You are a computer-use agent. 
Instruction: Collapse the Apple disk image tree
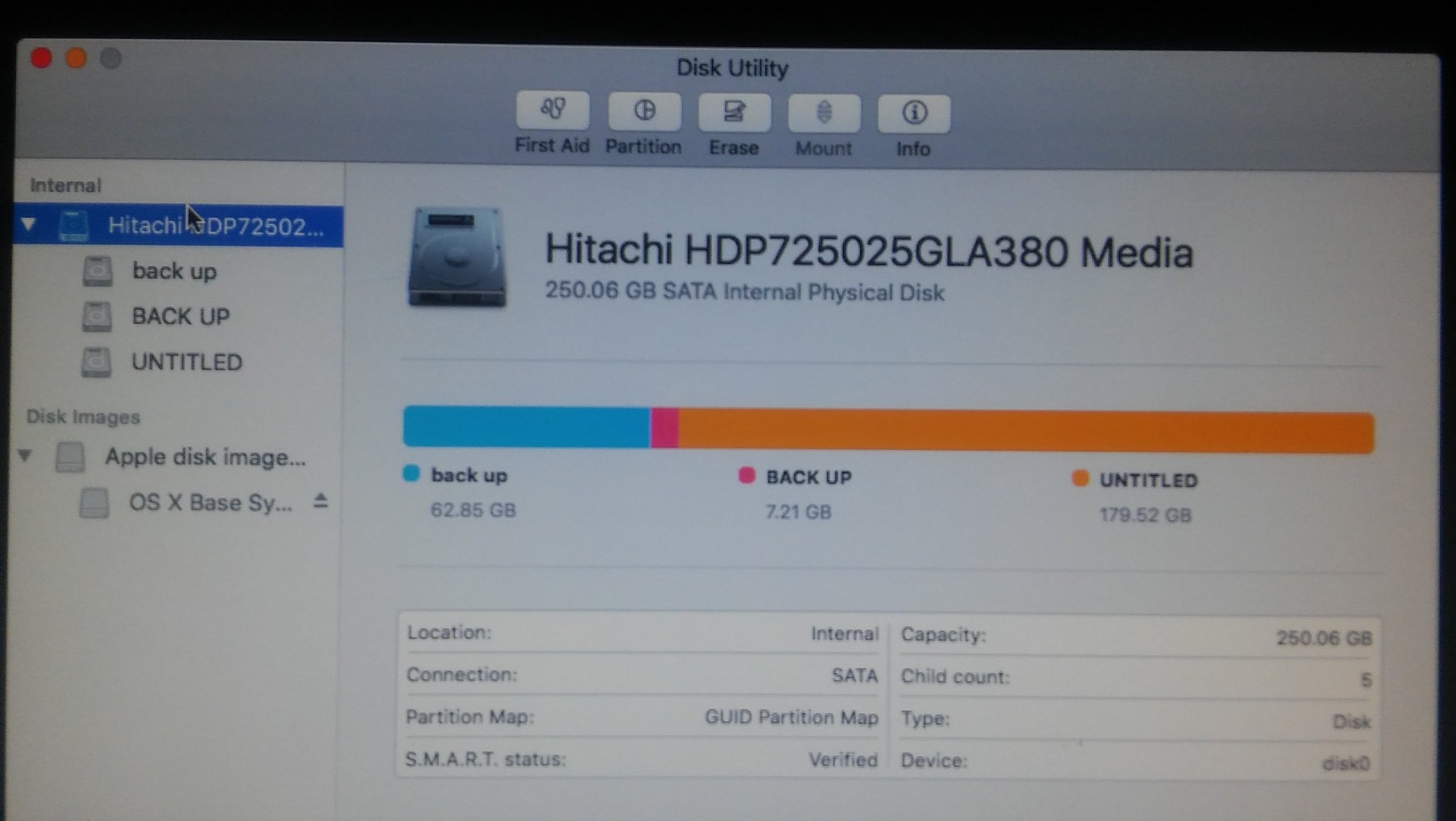[x=25, y=456]
